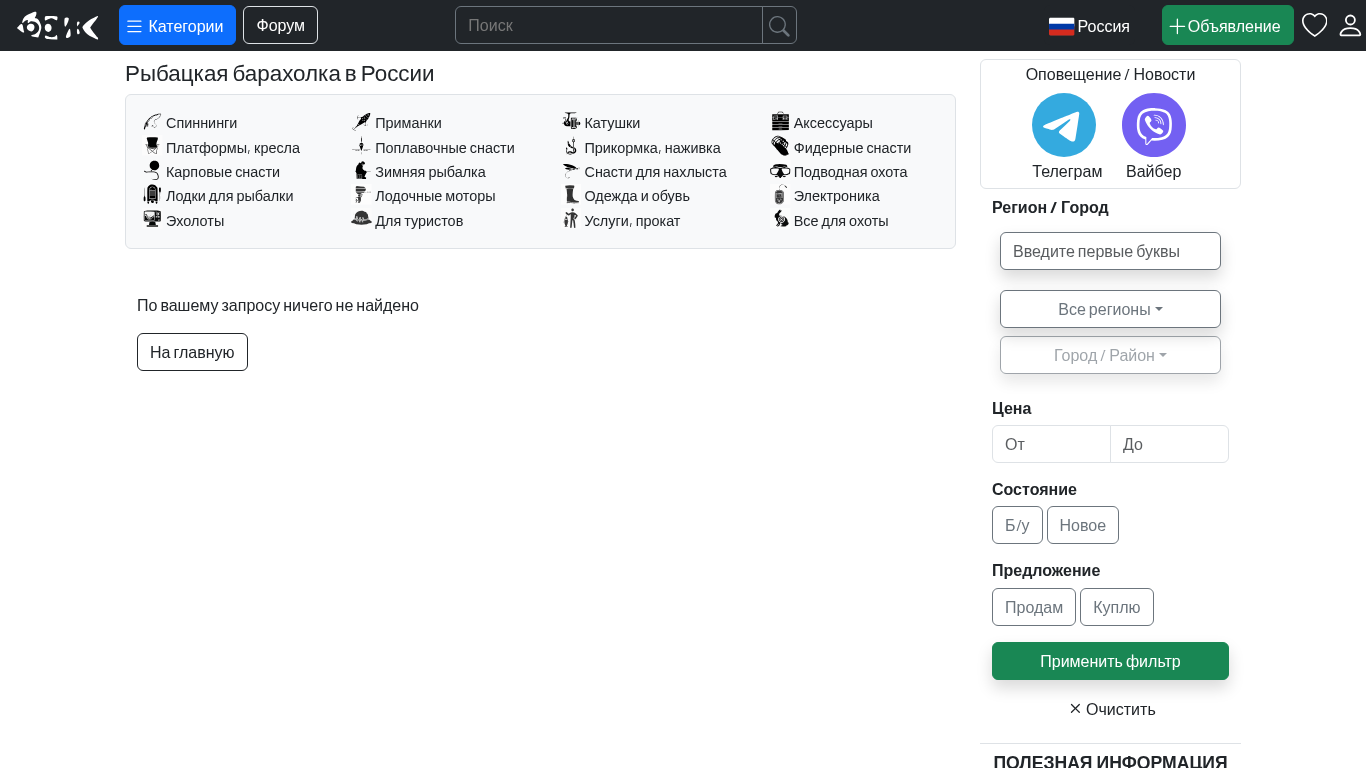Click the Viber notification icon
Screen dimensions: 1366x768
click(x=1153, y=125)
